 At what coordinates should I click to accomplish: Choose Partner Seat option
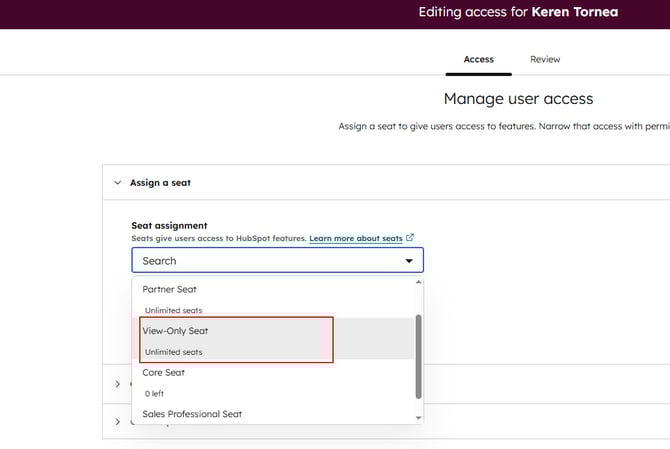(x=273, y=298)
